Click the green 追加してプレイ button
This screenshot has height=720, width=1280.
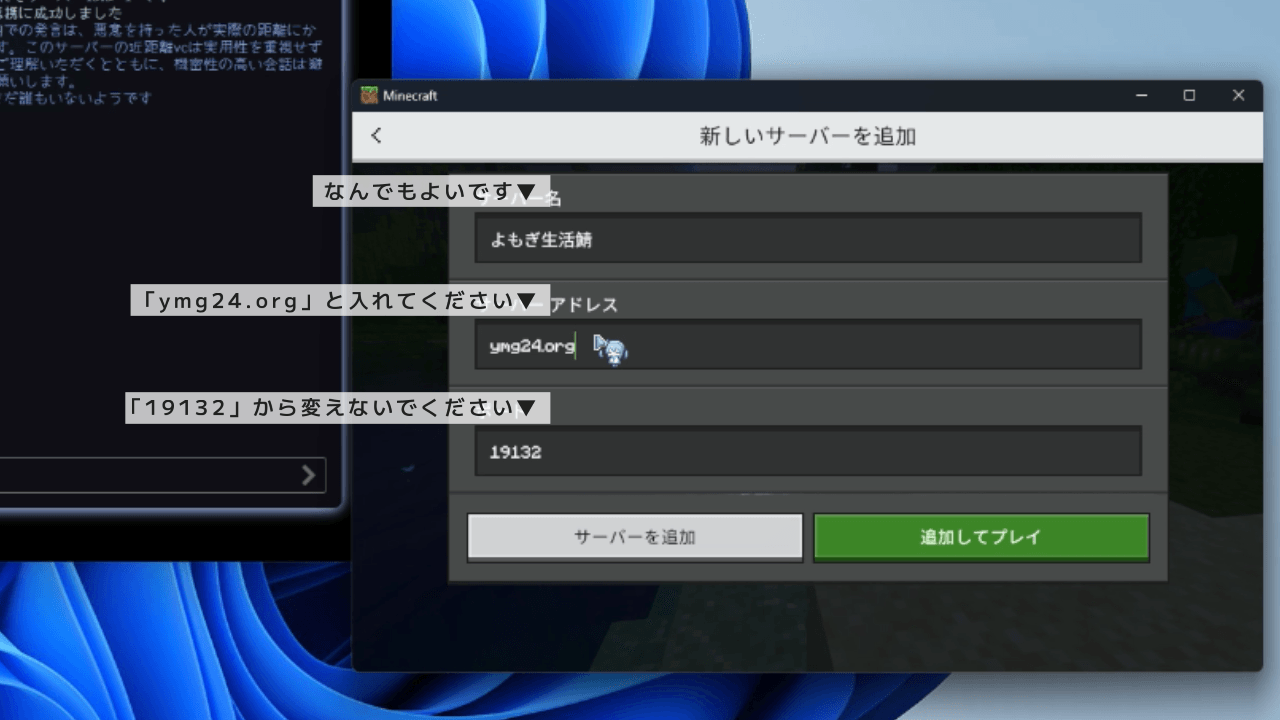pos(981,537)
